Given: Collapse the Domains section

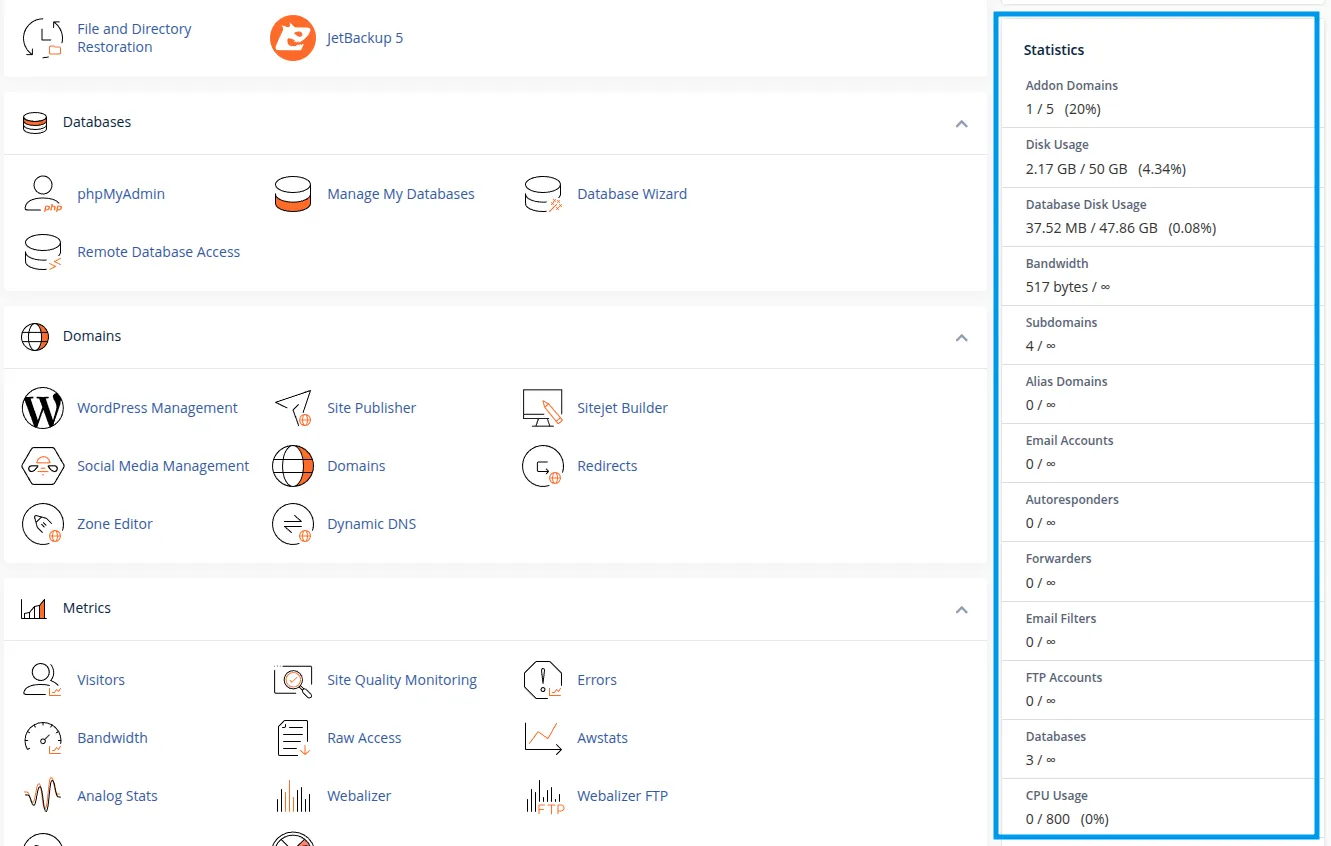Looking at the screenshot, I should coord(961,338).
